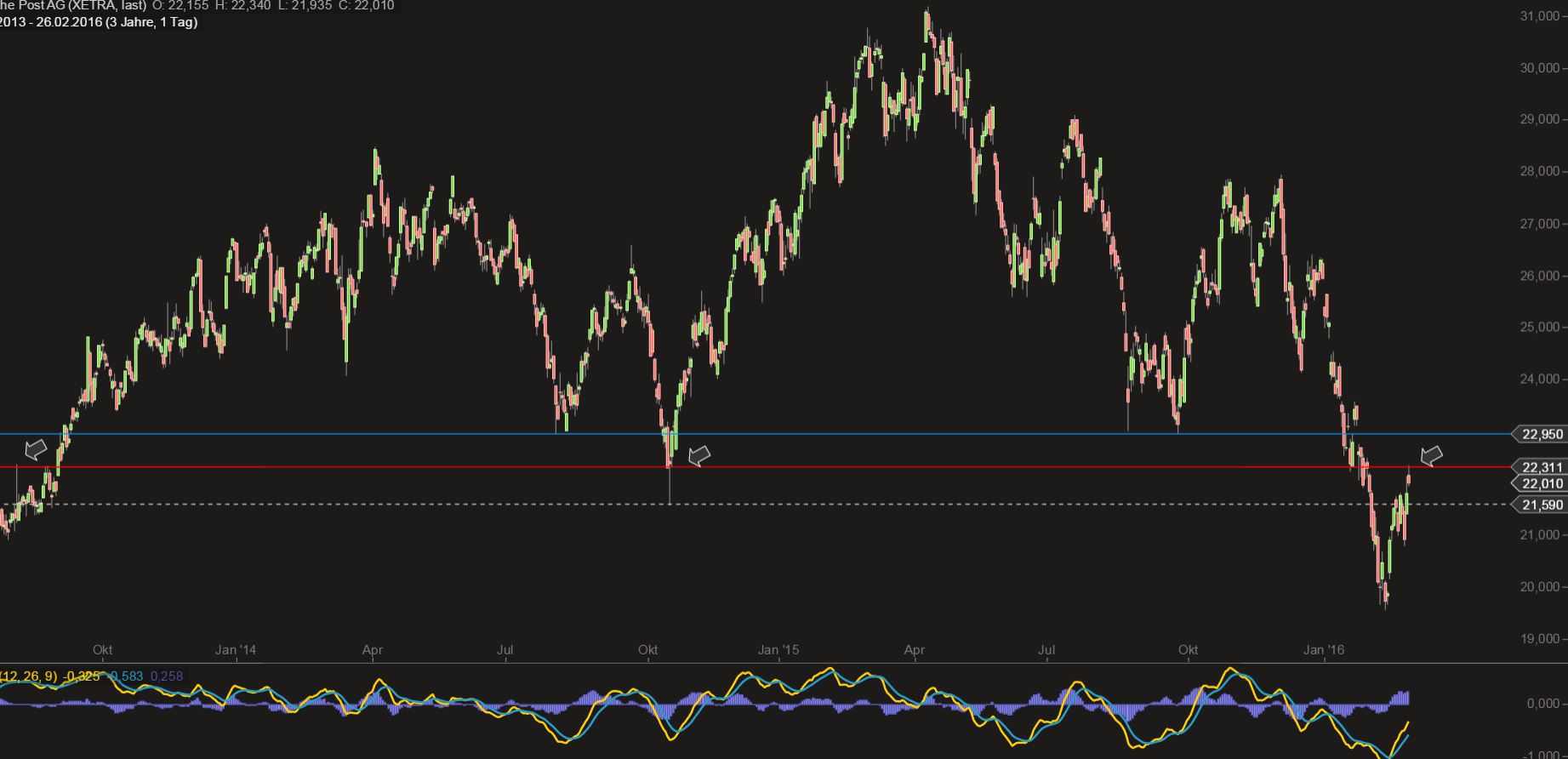Click the blue MACD value 0,583
The image size is (1568, 759).
[125, 676]
